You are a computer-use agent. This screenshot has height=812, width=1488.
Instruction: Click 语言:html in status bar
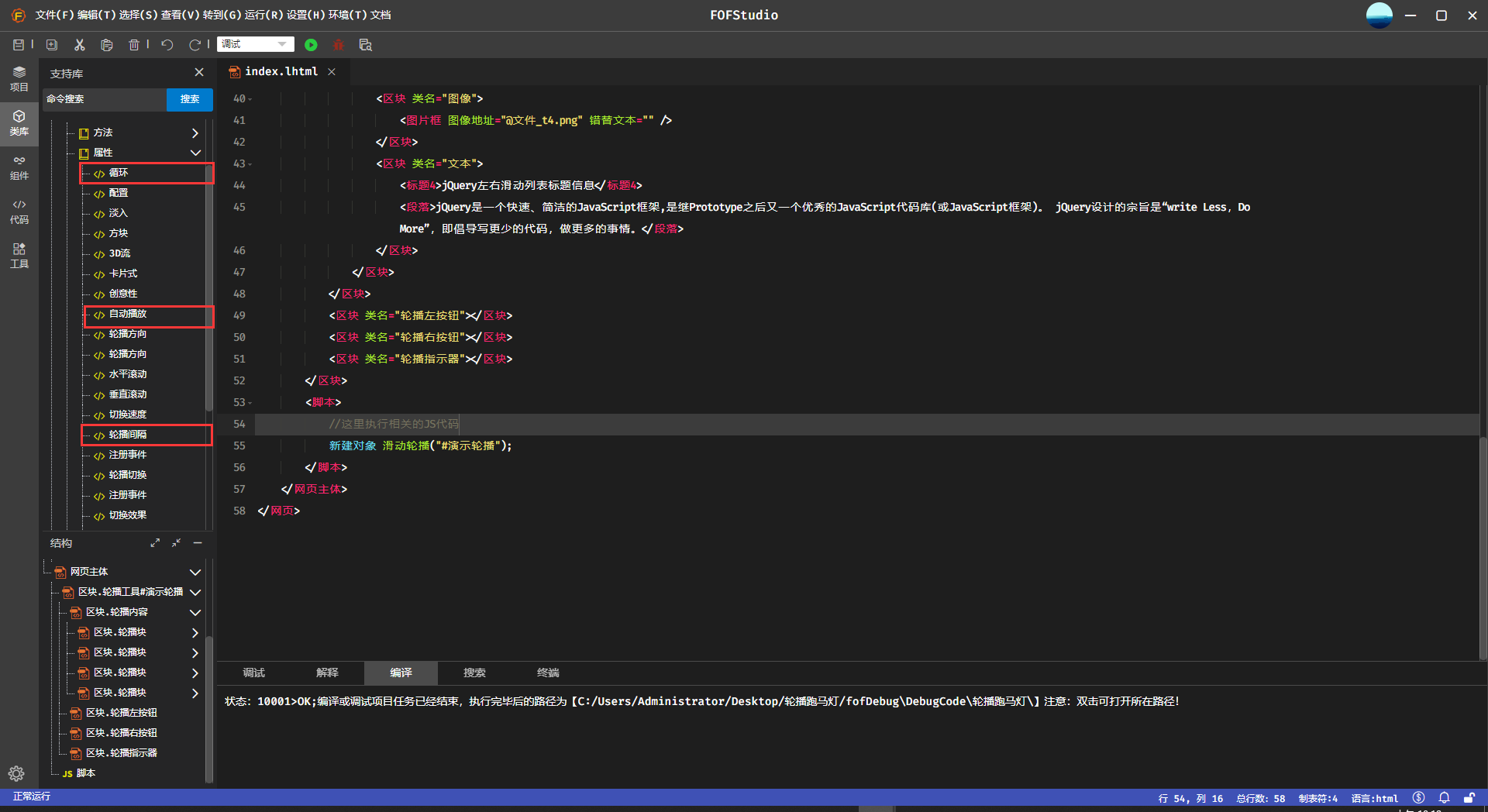click(x=1375, y=798)
